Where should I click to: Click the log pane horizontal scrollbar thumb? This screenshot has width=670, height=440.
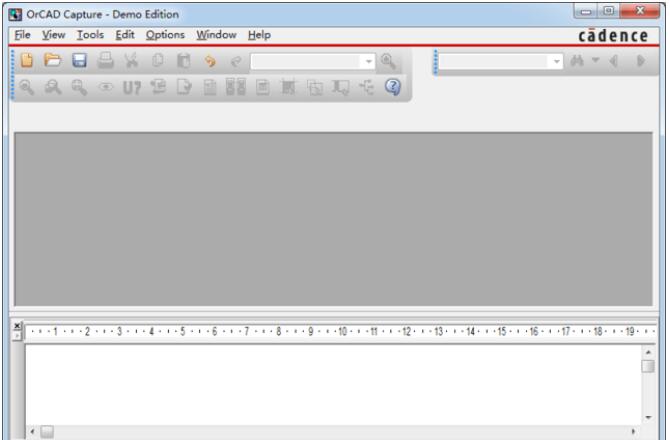(47, 432)
